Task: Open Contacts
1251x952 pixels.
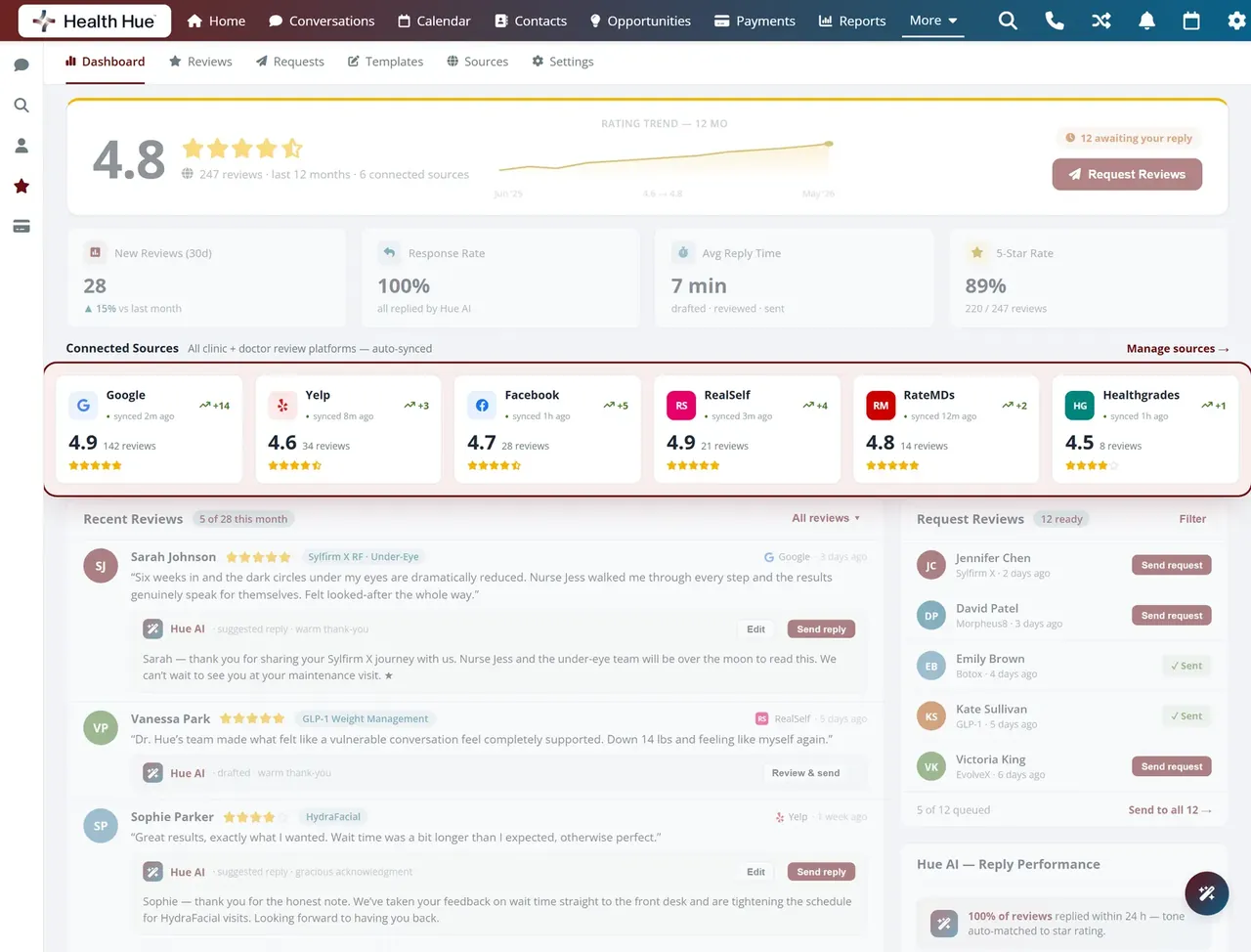Action: pyautogui.click(x=531, y=21)
